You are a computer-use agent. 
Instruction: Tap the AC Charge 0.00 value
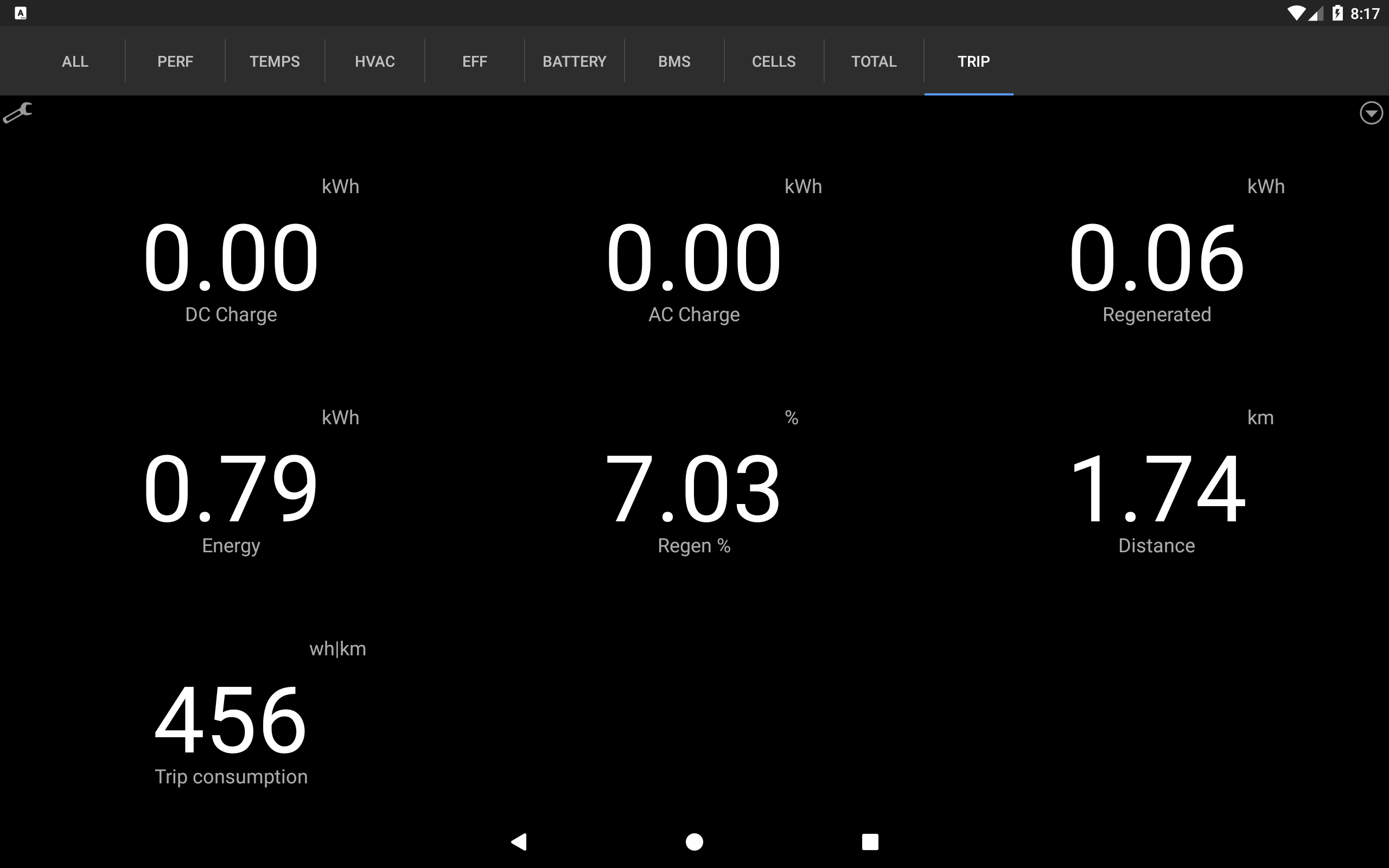pyautogui.click(x=694, y=257)
